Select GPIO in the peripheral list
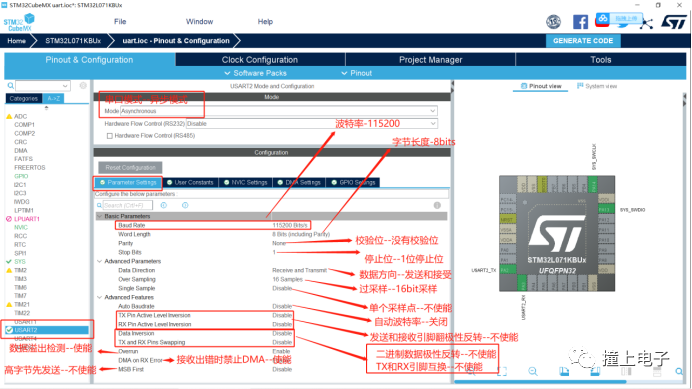 coord(21,176)
